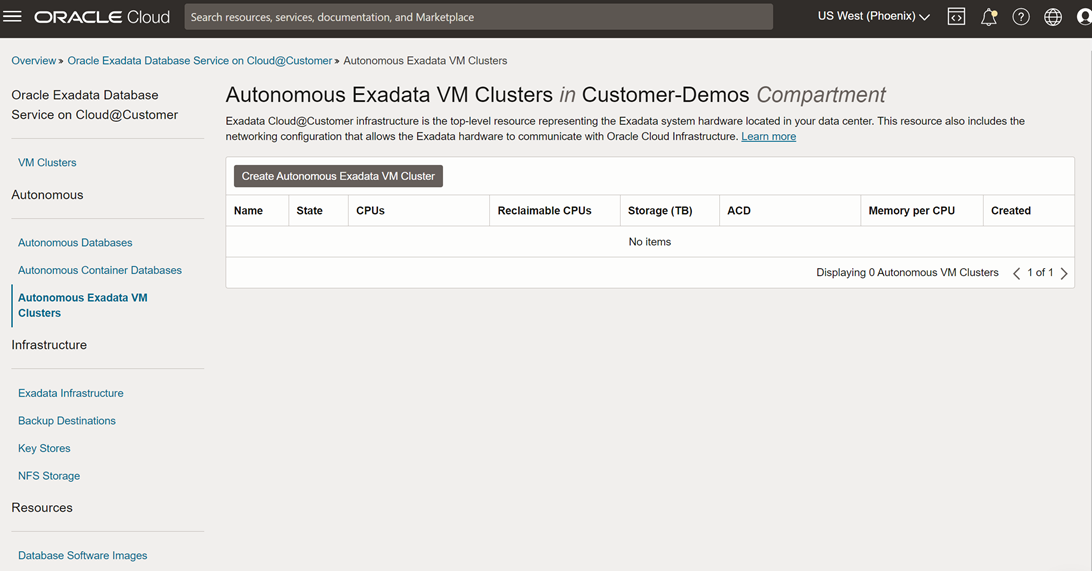Open NFS Storage in the sidebar
The width and height of the screenshot is (1092, 571).
pos(49,476)
